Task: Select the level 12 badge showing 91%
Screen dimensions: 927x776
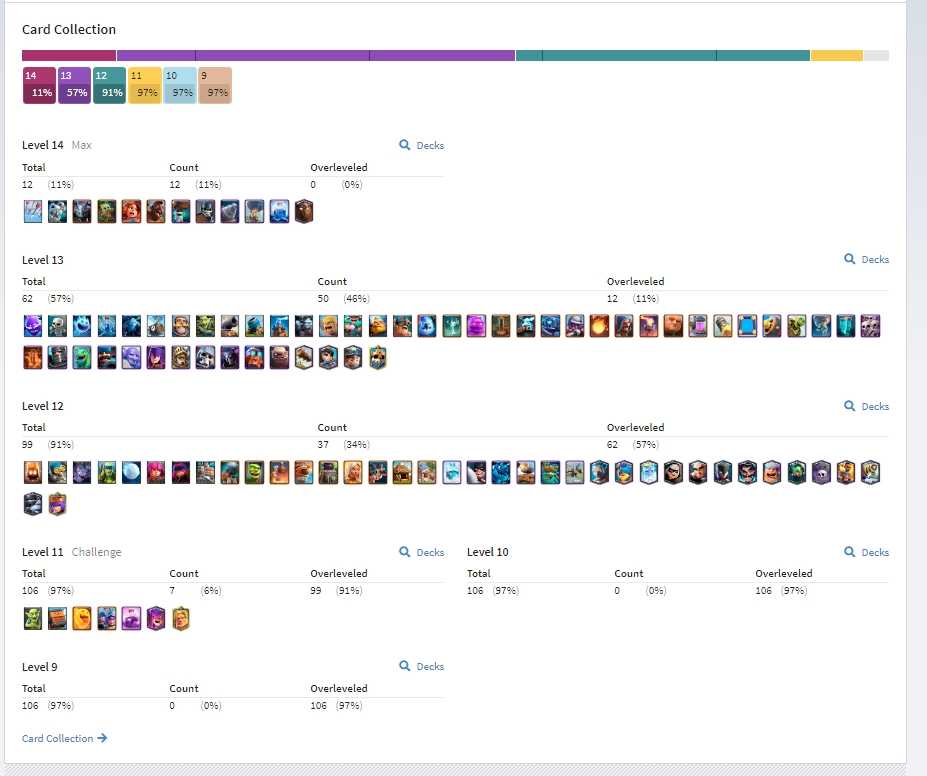Action: [109, 85]
